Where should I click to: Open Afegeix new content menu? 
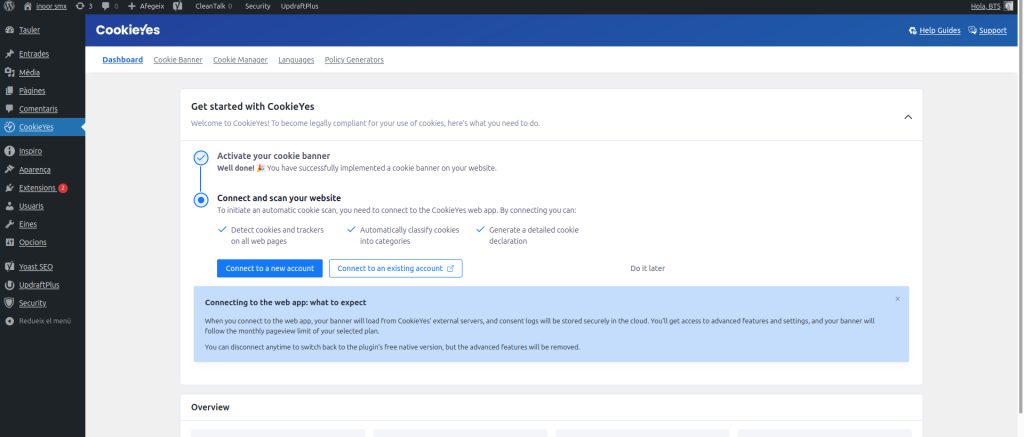click(x=145, y=6)
